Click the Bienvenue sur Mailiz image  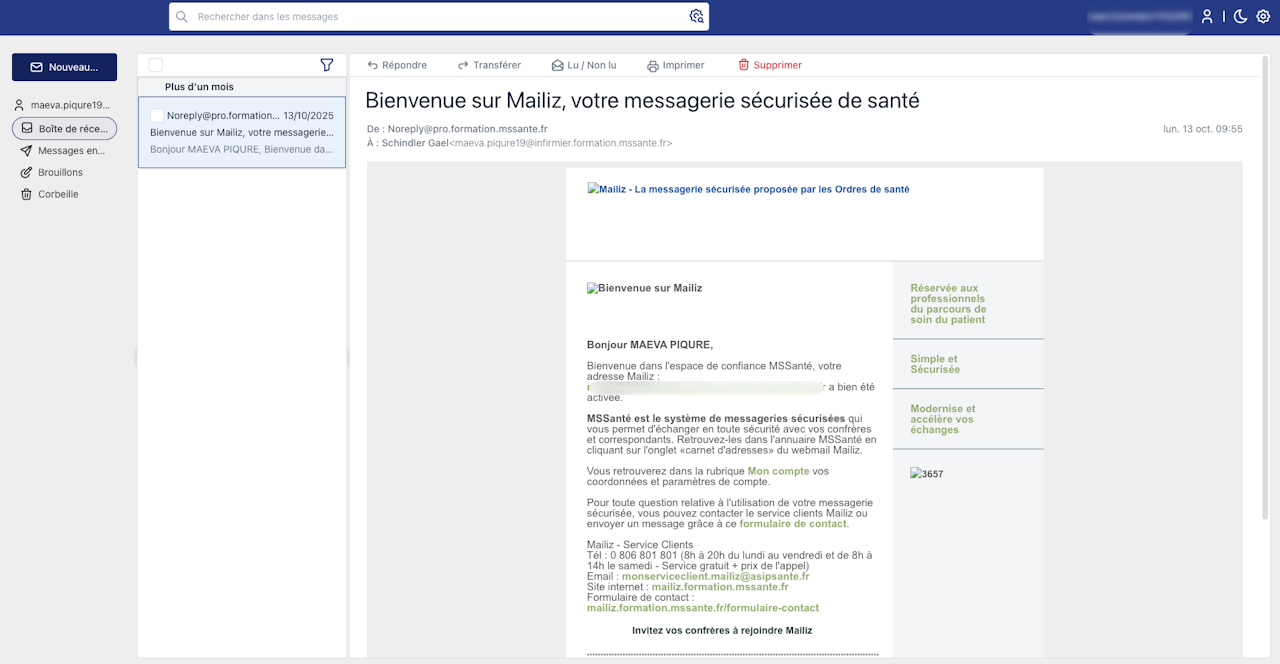[x=645, y=288]
